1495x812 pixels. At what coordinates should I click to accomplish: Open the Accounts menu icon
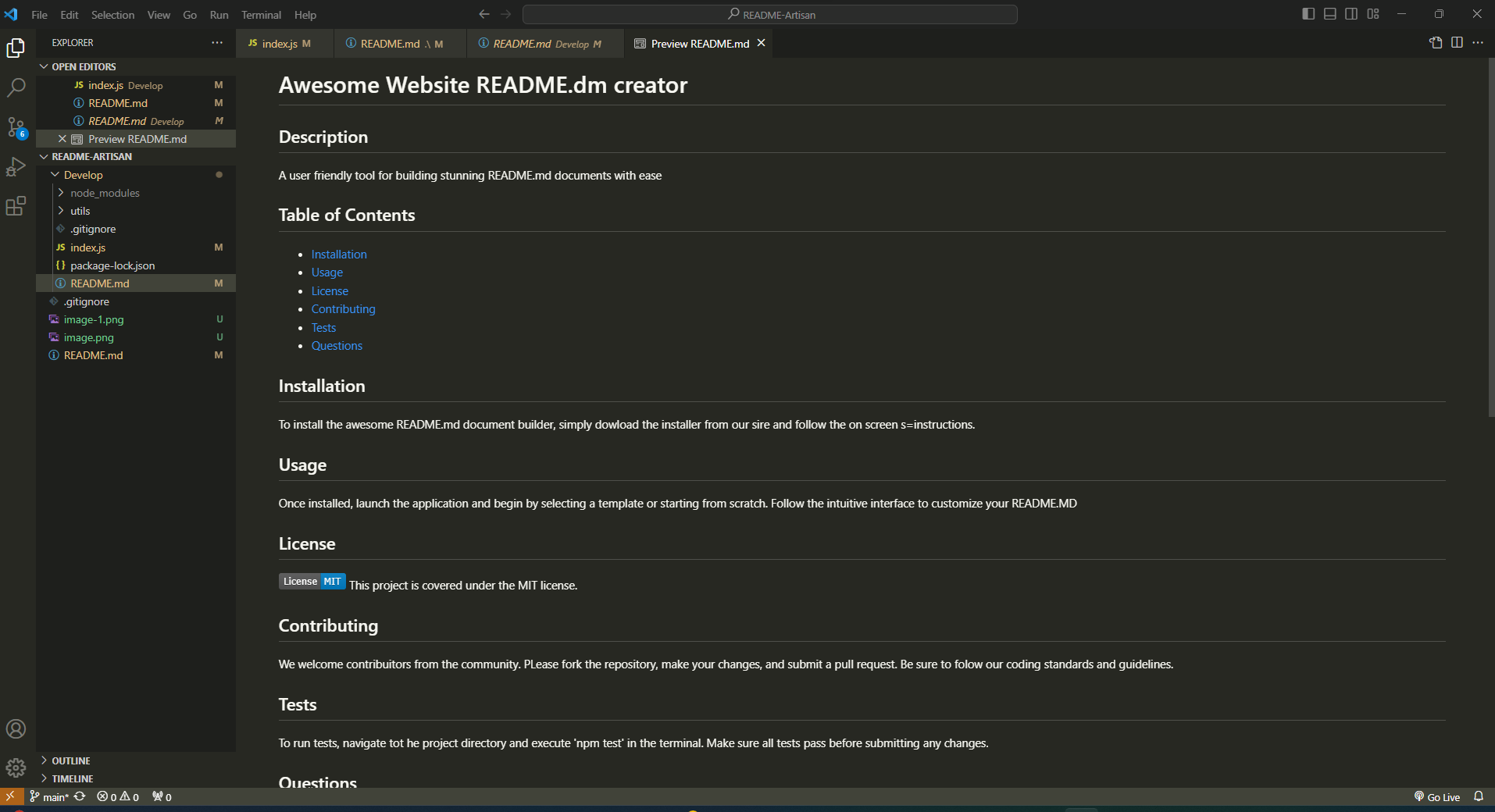point(16,729)
